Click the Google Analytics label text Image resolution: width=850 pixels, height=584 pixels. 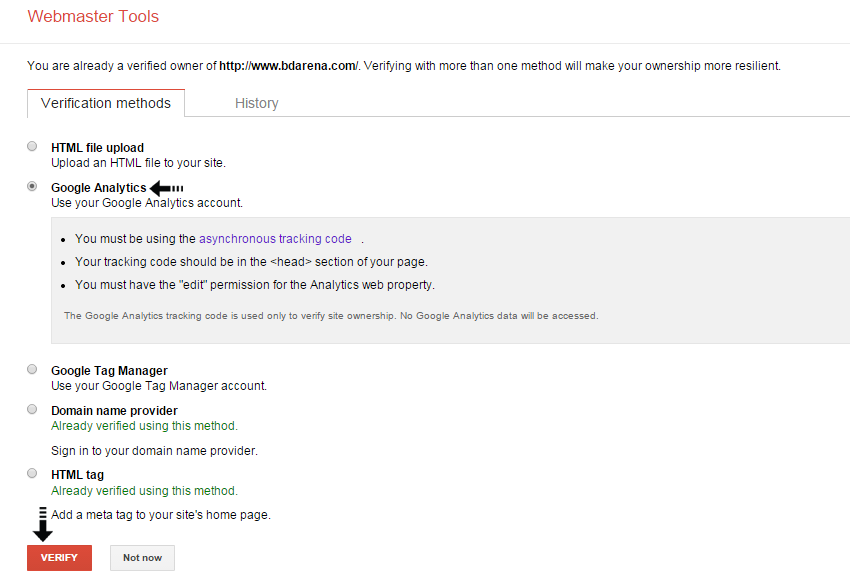(x=98, y=188)
